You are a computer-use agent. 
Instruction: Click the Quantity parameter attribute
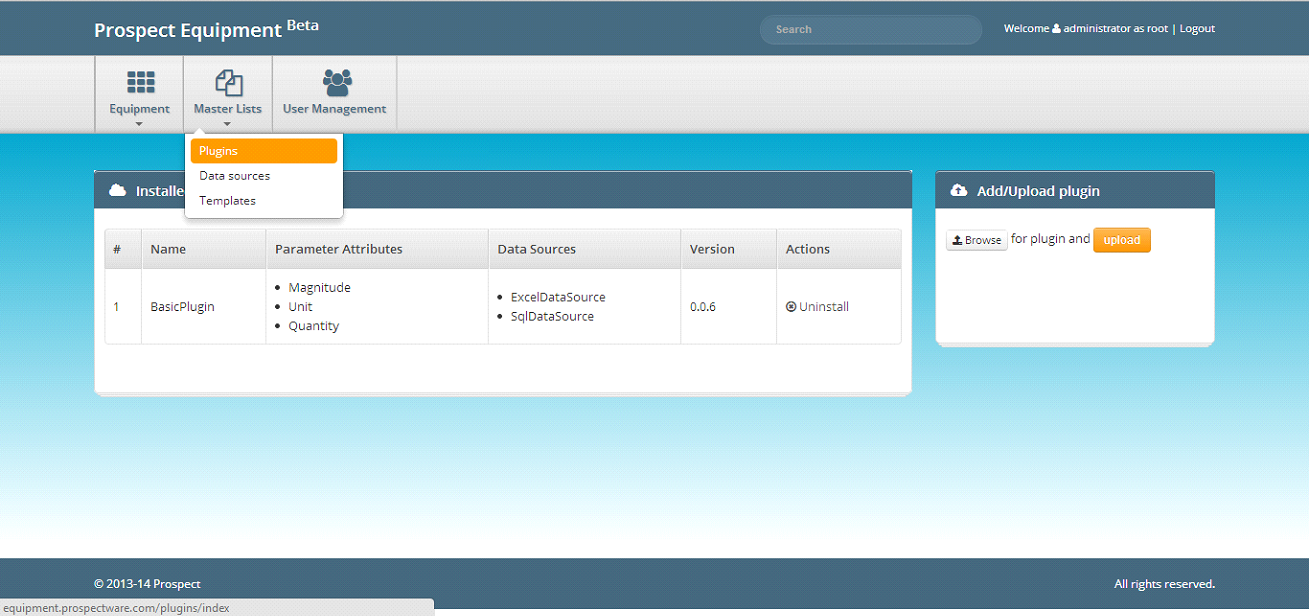[314, 326]
